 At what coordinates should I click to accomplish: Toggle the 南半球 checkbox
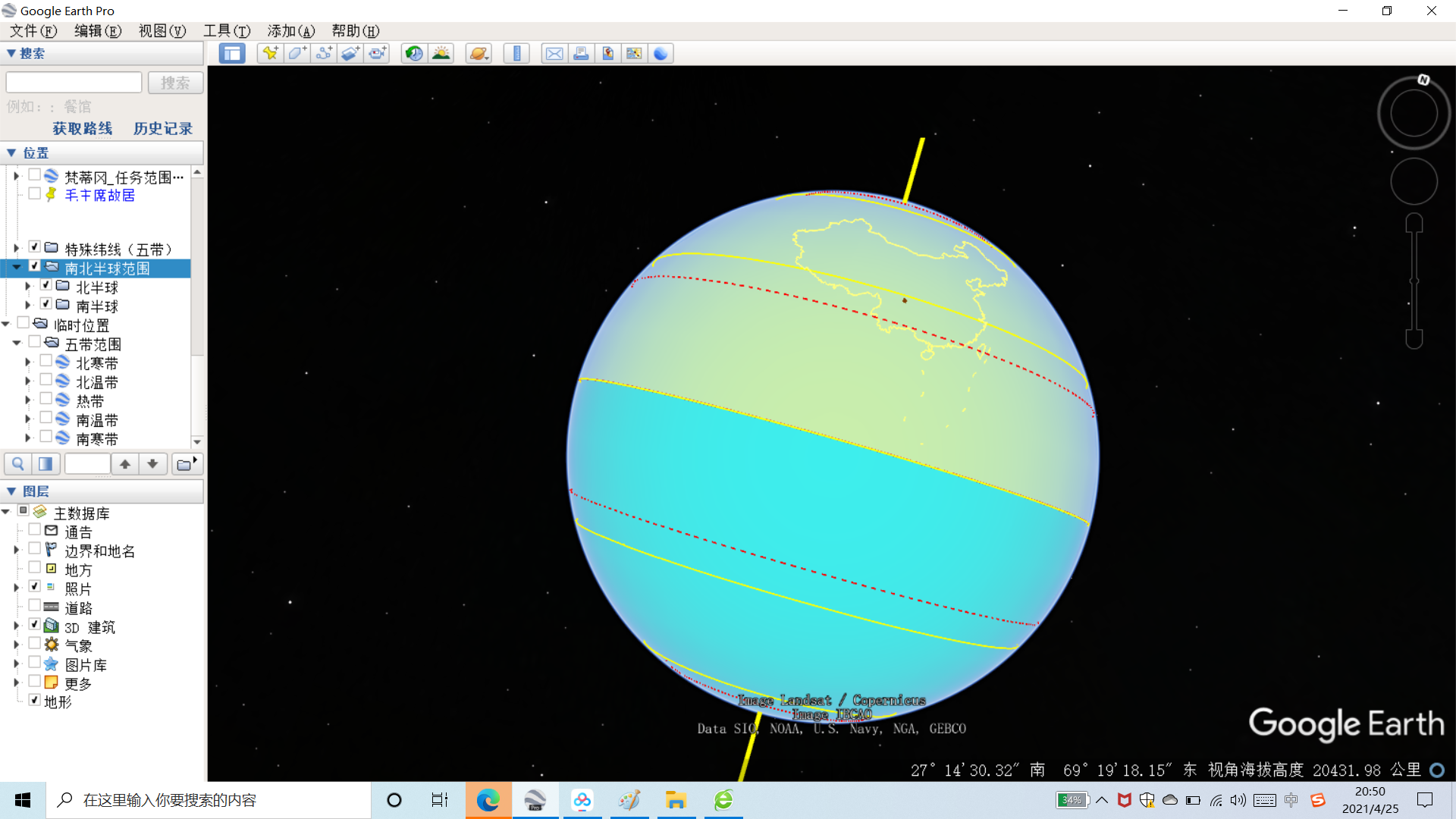[x=46, y=304]
